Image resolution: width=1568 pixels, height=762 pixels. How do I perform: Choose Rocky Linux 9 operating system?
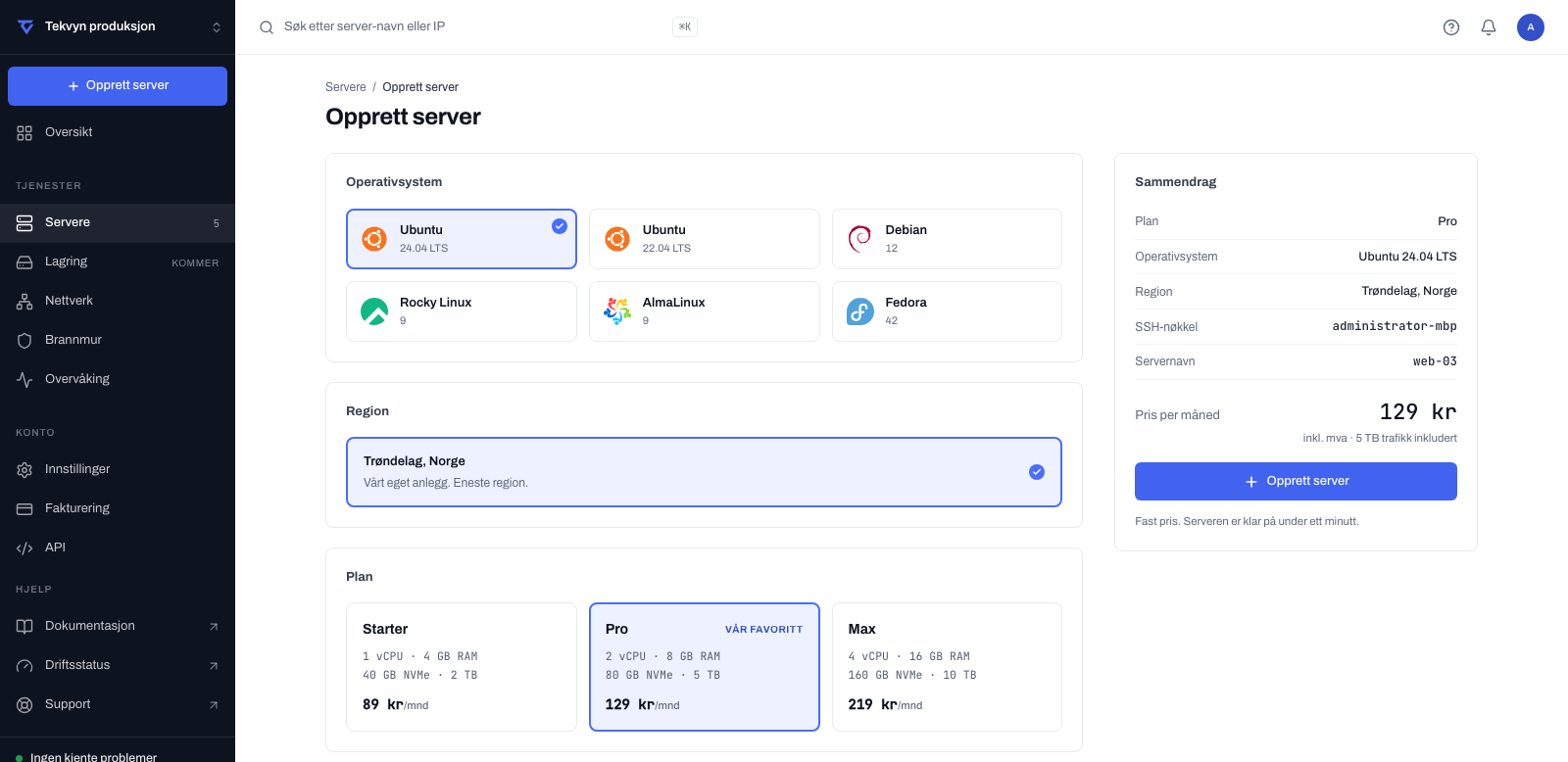click(462, 311)
